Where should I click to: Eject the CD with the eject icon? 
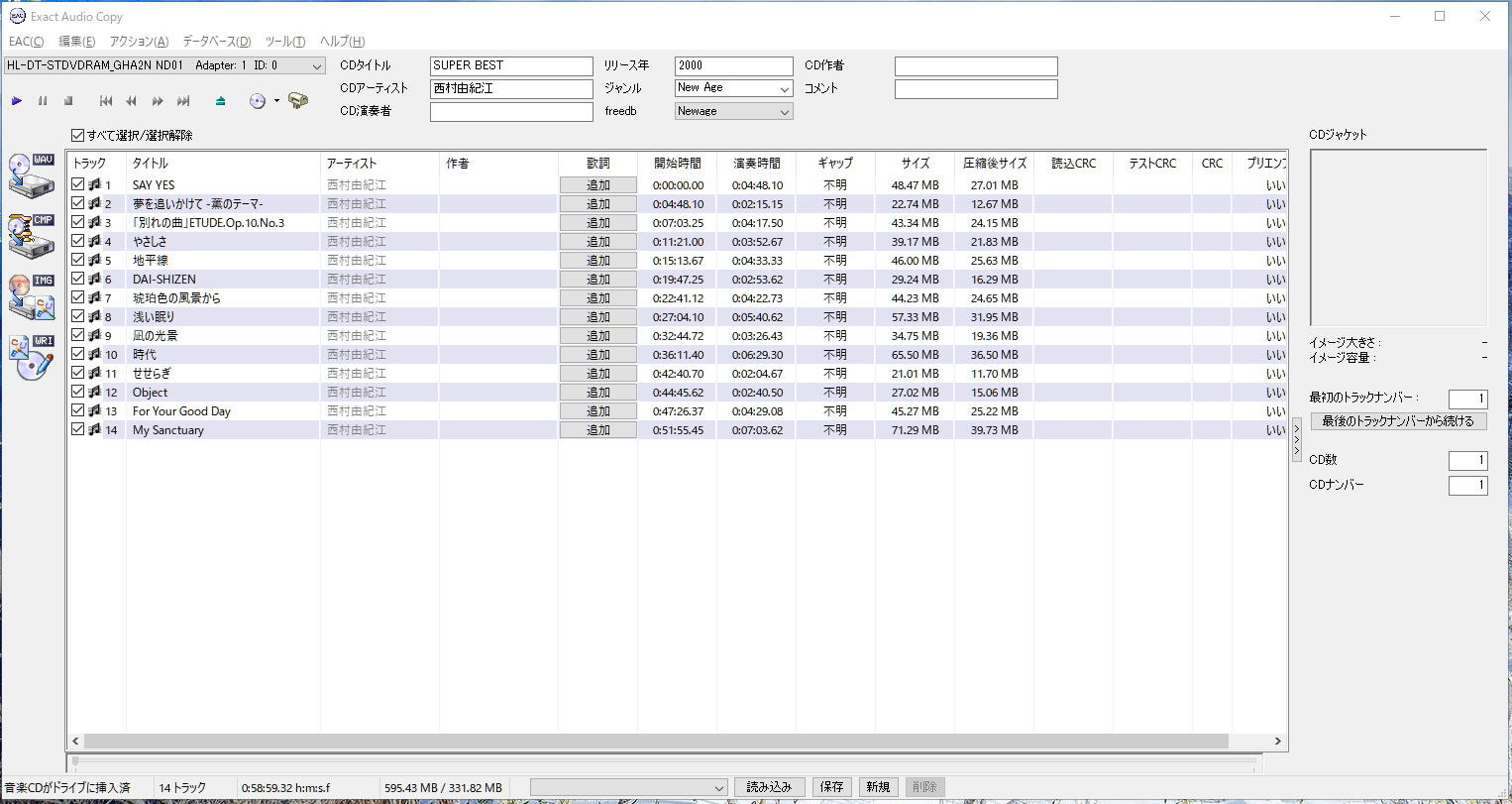(221, 101)
